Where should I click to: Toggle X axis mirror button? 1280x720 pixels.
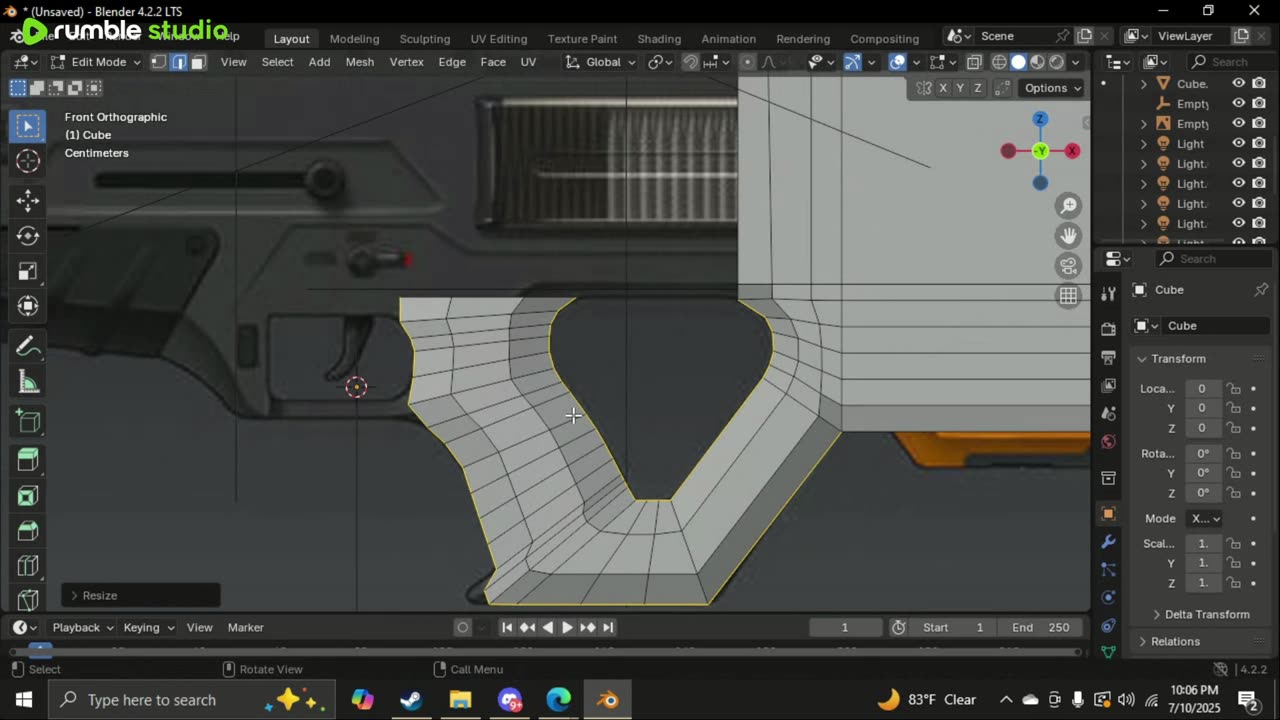pyautogui.click(x=942, y=88)
